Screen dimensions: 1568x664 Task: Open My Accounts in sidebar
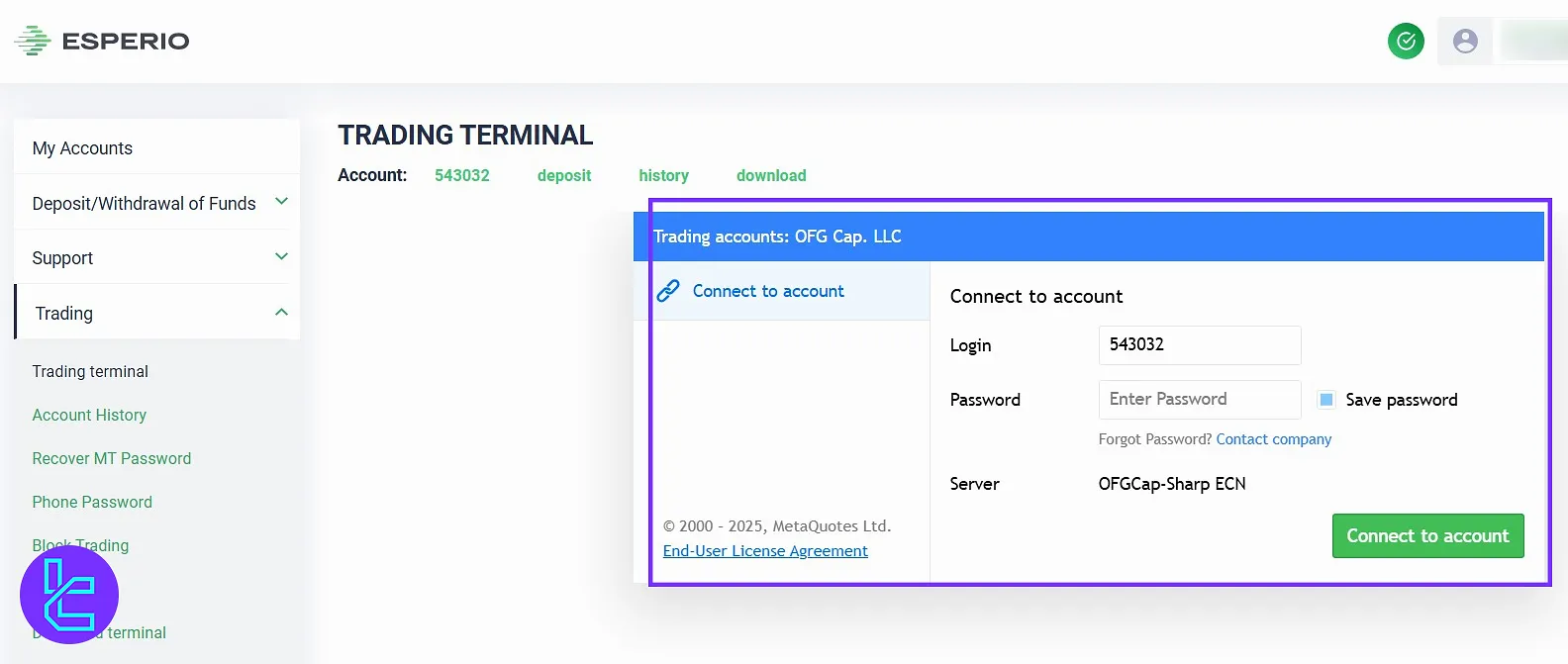[82, 148]
